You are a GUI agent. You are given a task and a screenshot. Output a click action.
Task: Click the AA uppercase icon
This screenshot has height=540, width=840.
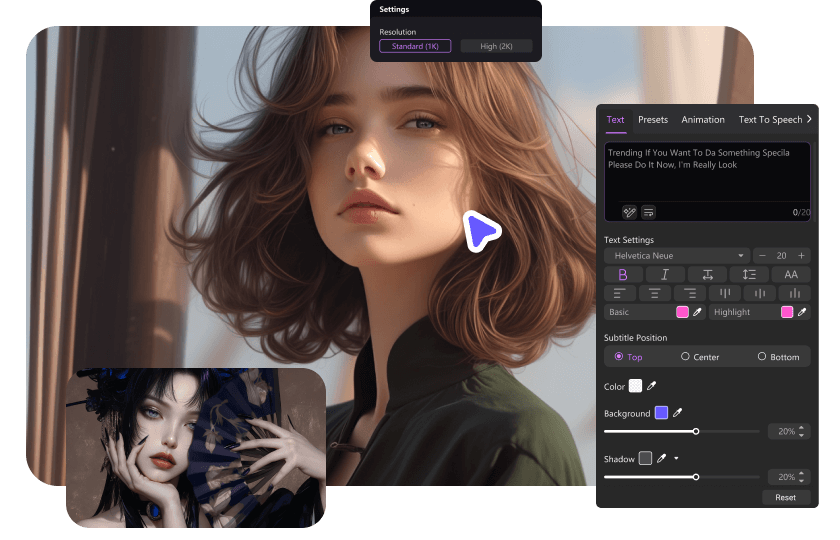tap(791, 274)
